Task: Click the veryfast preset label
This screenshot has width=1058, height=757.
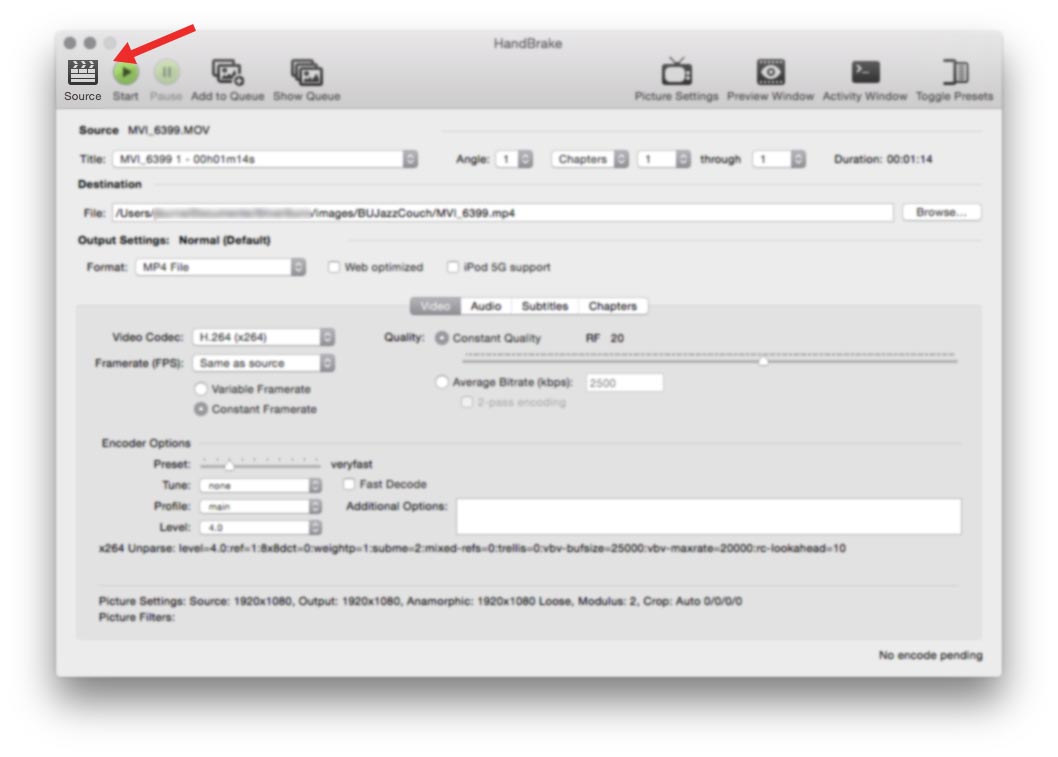Action: (x=352, y=464)
